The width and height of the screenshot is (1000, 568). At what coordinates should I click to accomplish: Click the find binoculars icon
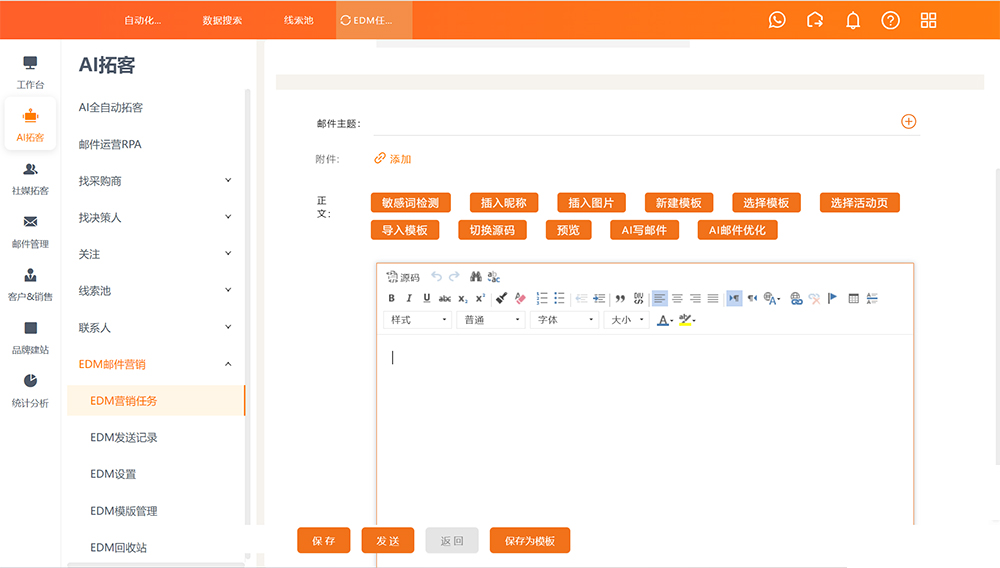(x=476, y=276)
